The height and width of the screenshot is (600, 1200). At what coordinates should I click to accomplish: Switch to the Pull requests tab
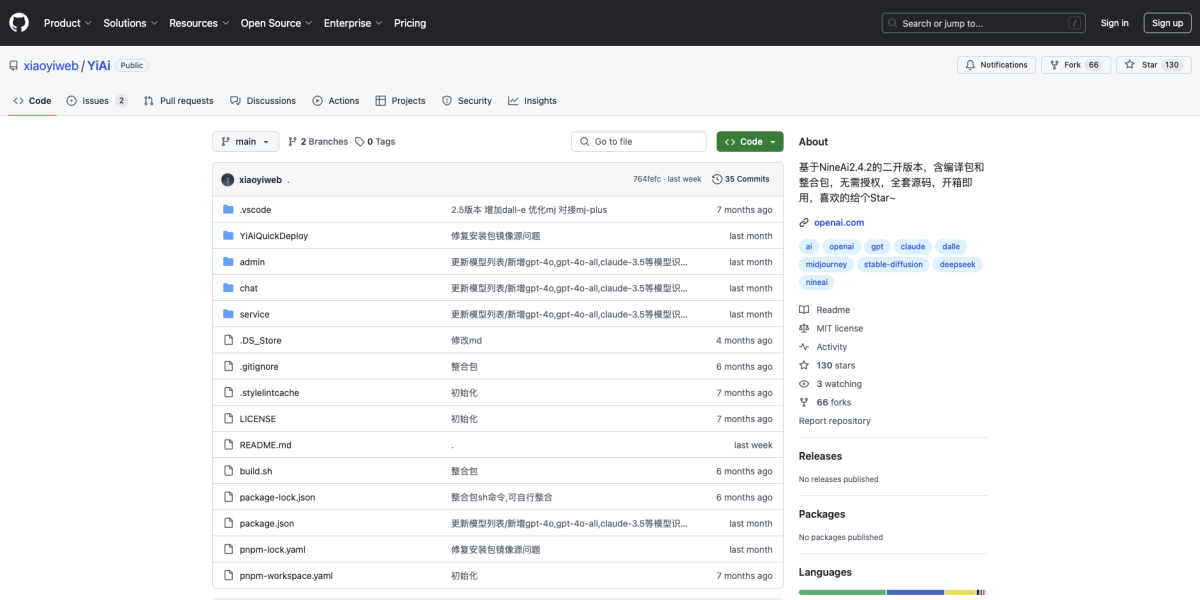tap(179, 101)
